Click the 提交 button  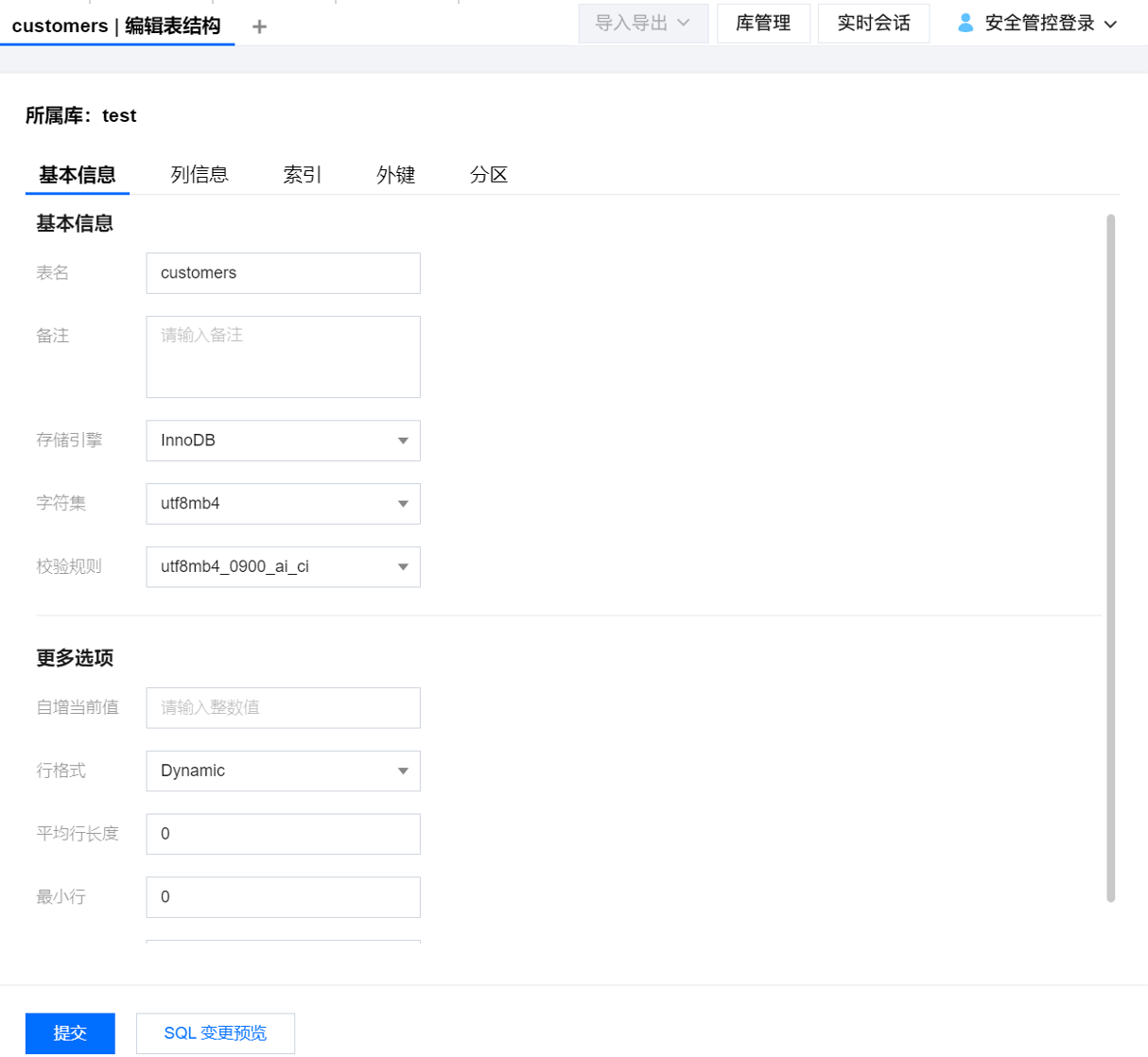[x=70, y=1033]
